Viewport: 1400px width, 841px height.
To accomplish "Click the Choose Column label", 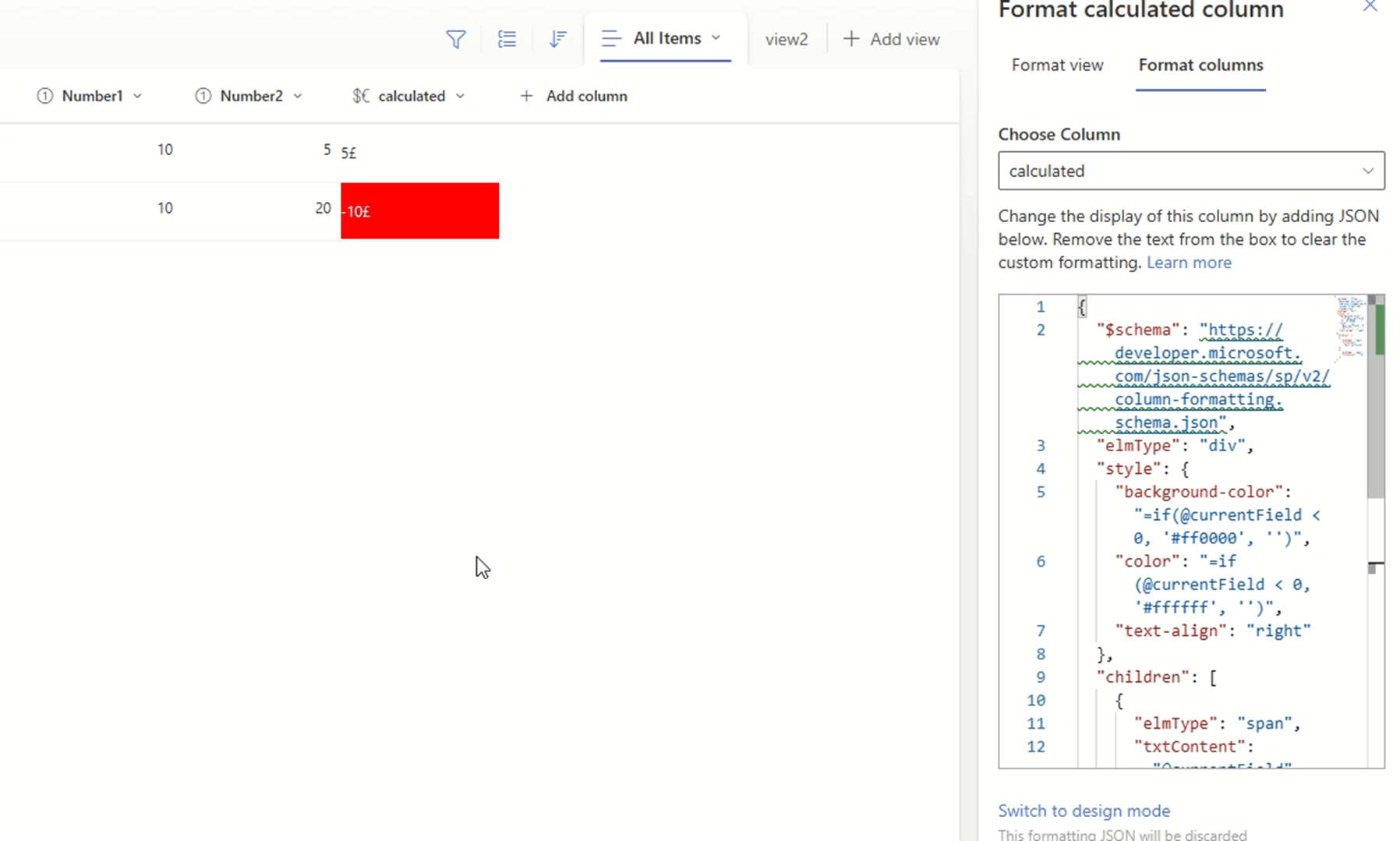I will pos(1059,134).
